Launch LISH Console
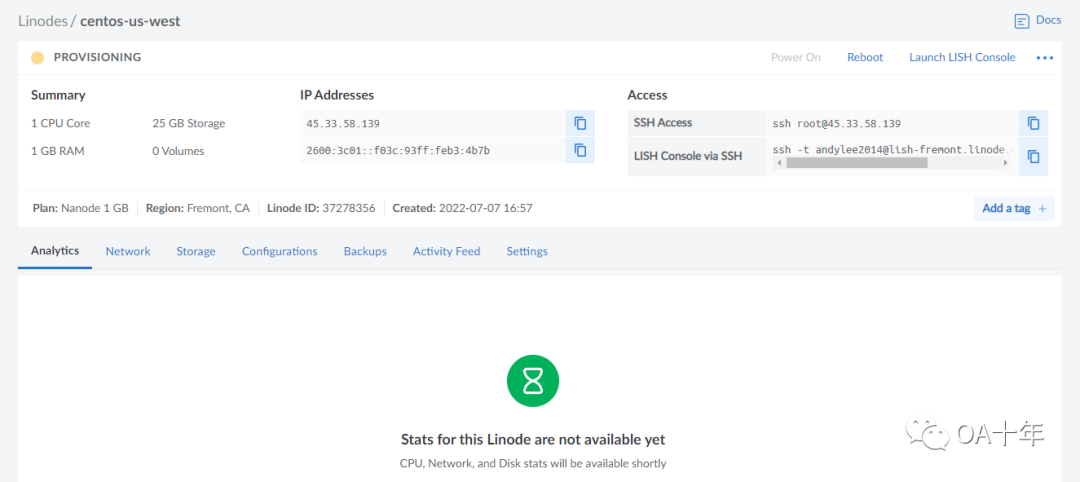Viewport: 1080px width, 482px height. [961, 57]
